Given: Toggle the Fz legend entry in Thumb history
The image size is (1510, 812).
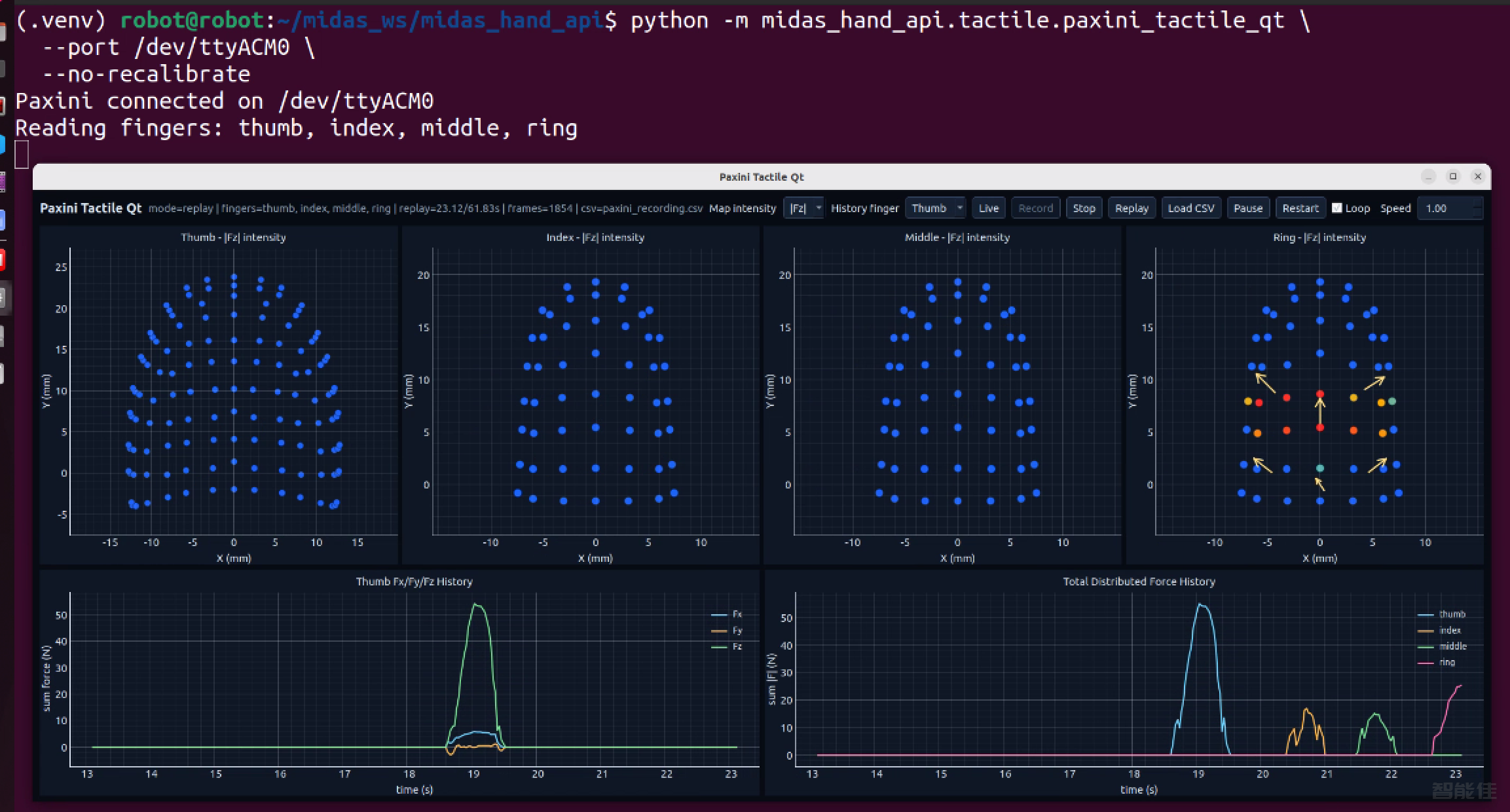Looking at the screenshot, I should [727, 646].
